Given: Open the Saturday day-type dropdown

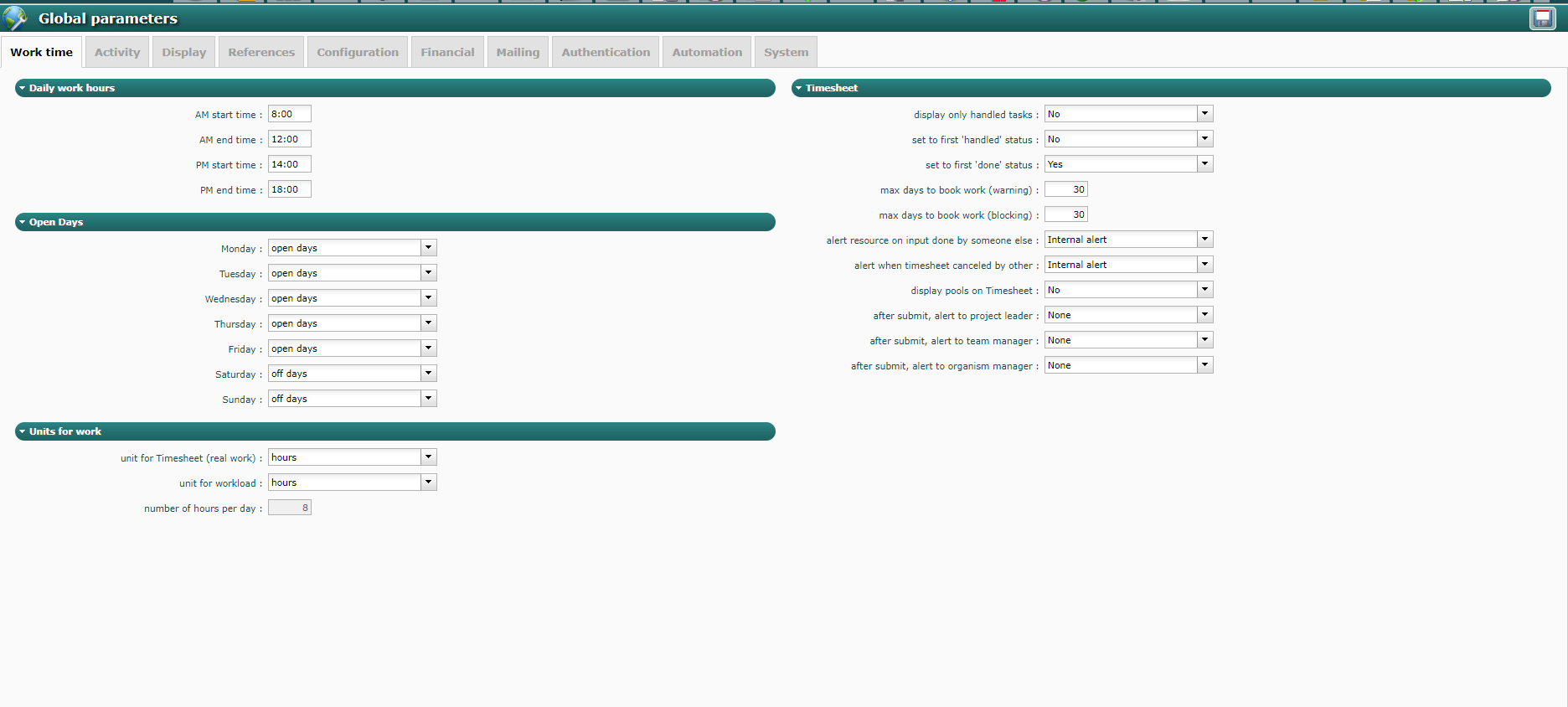Looking at the screenshot, I should tap(428, 374).
